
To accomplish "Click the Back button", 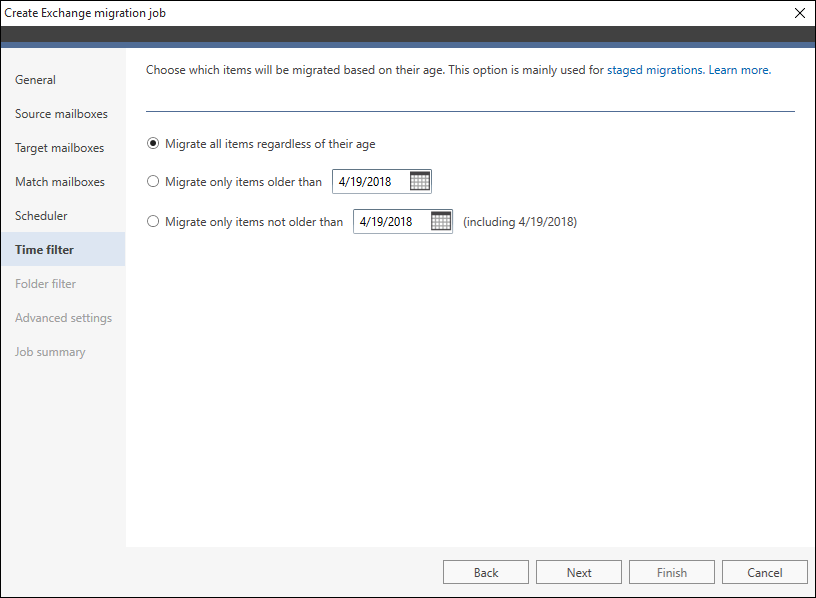I will tap(486, 572).
